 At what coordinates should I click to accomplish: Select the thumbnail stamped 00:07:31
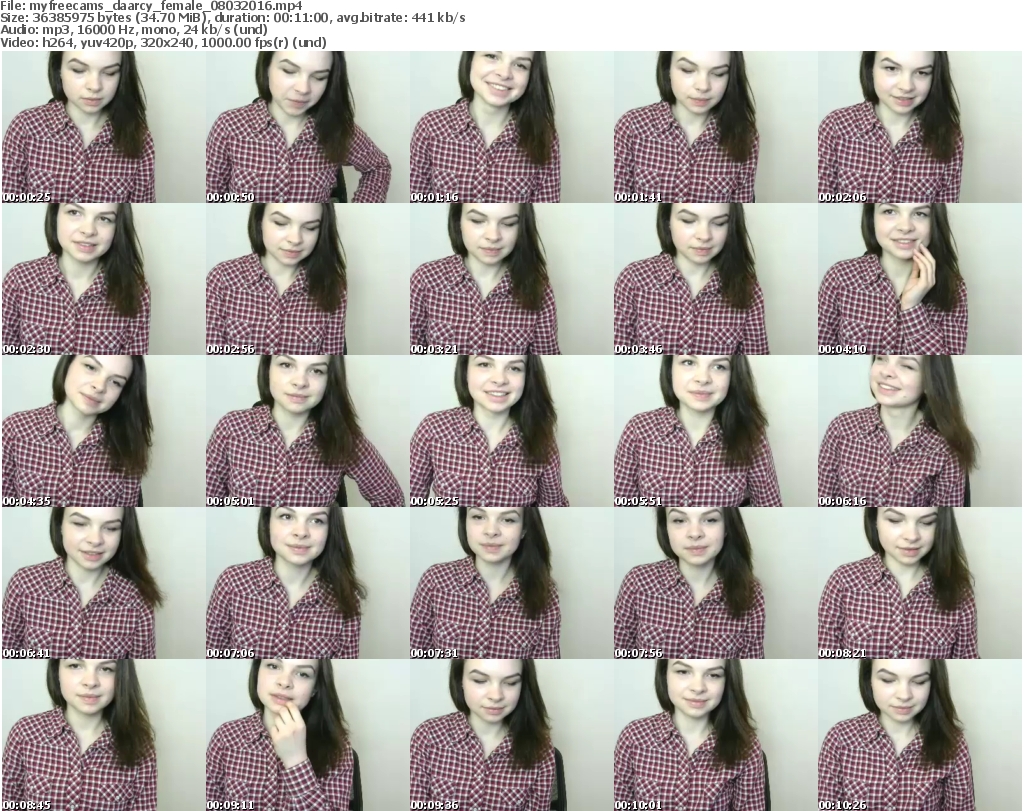tap(511, 583)
